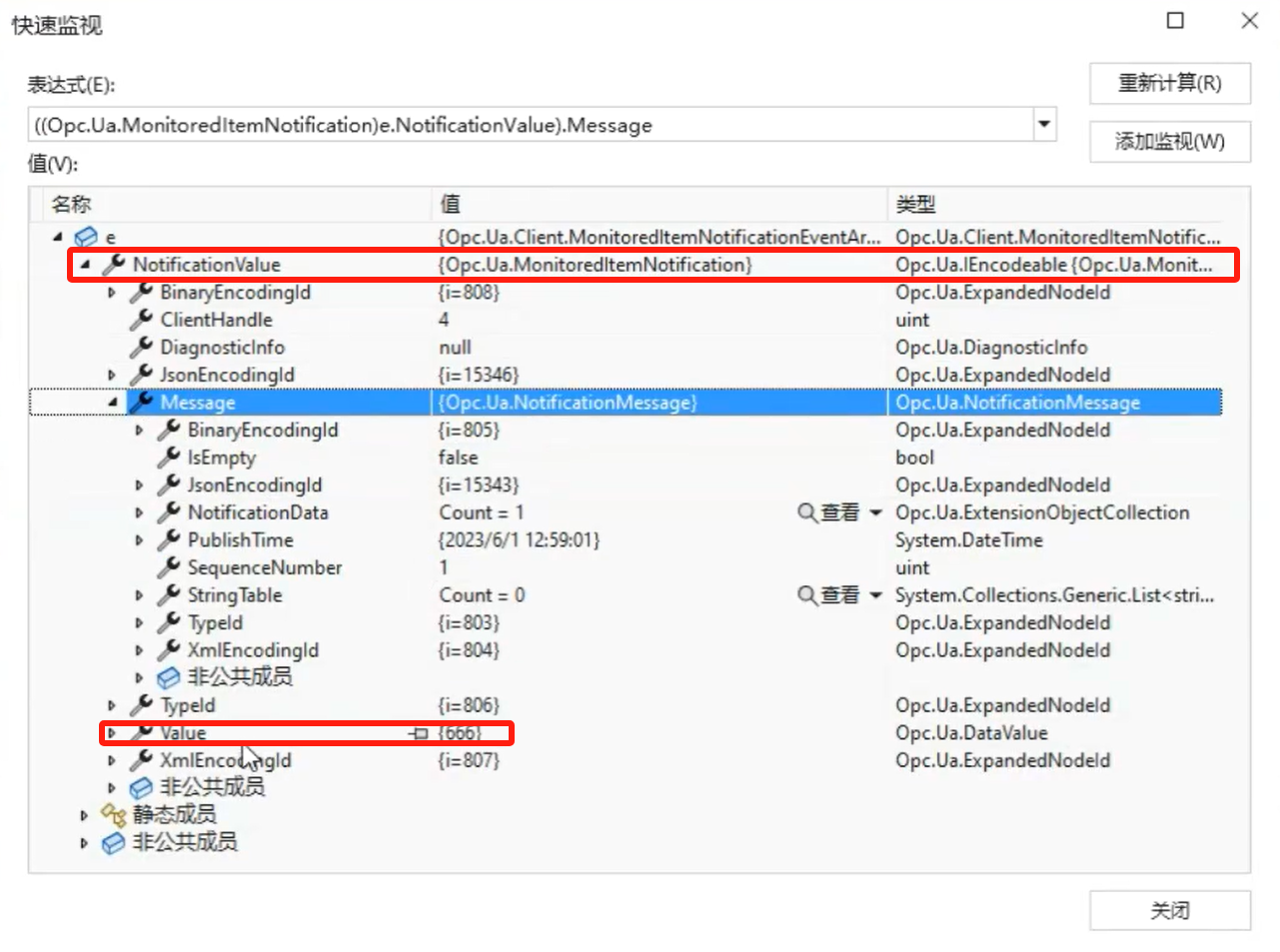The image size is (1280, 952).
Task: Select the DiagnosticInfo row
Action: tap(222, 348)
